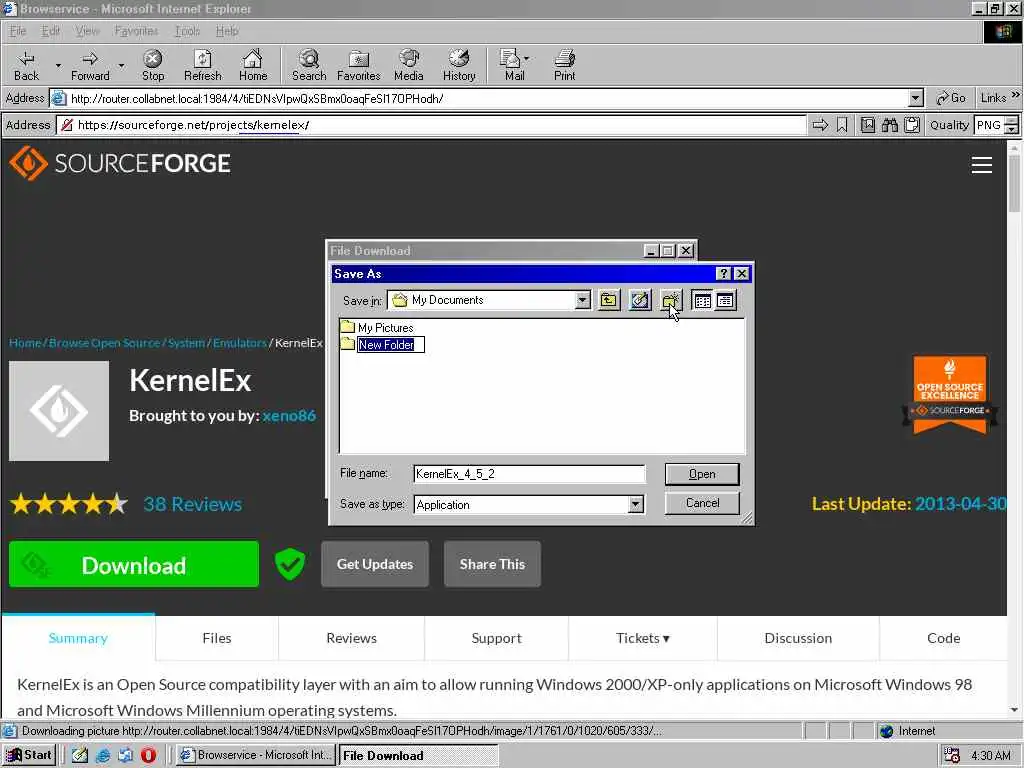Switch to Browservice taskbar window
This screenshot has width=1024, height=768.
click(x=257, y=755)
